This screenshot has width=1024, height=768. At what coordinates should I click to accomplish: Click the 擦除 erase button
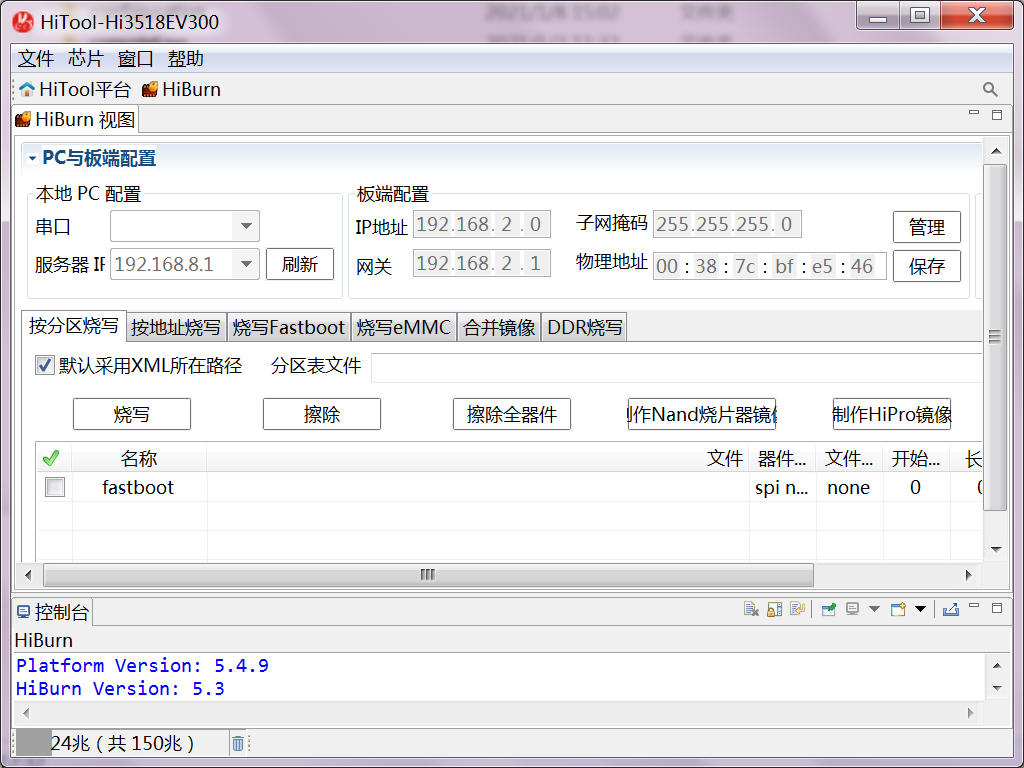322,414
